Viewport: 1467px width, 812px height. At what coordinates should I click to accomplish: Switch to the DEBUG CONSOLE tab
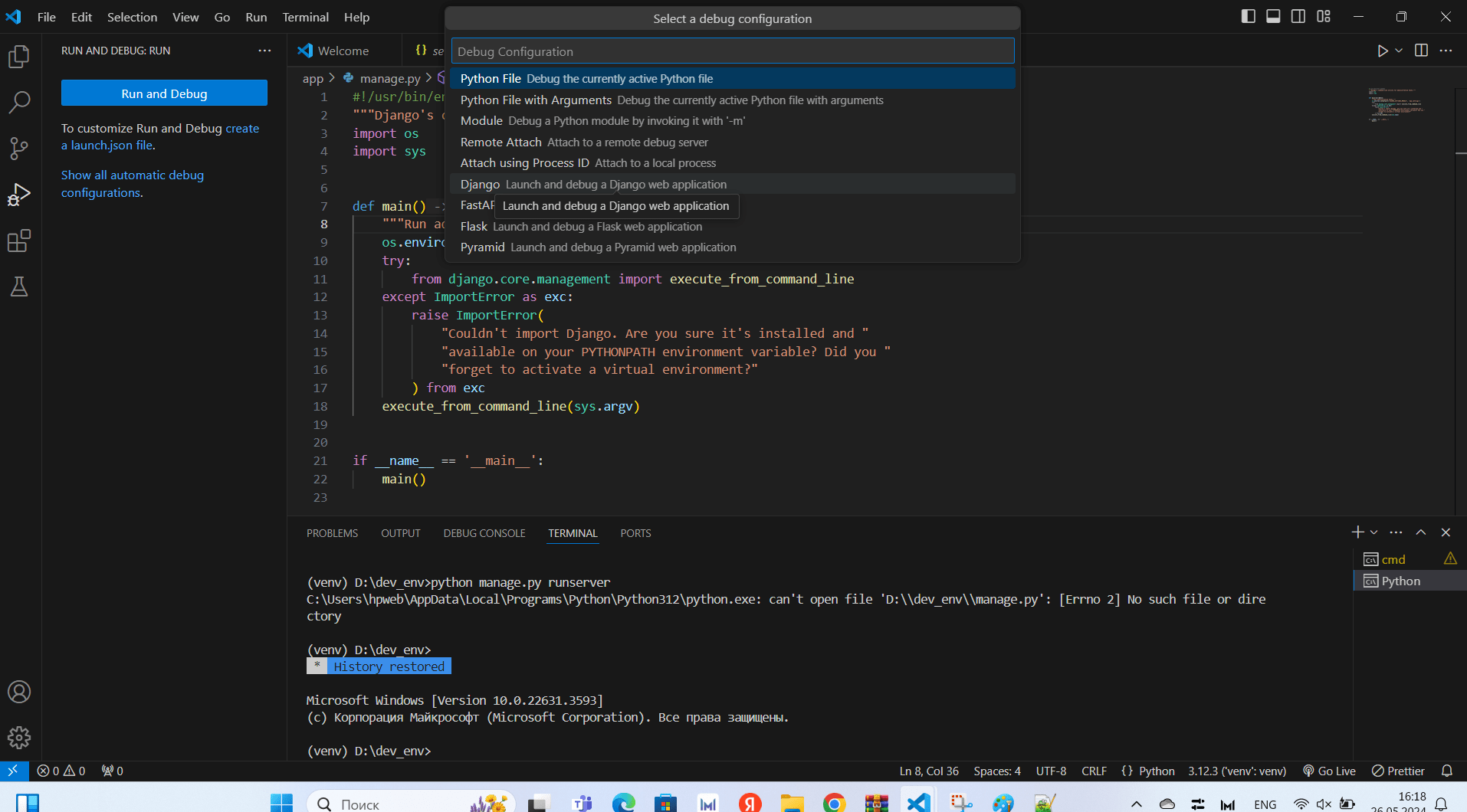point(484,533)
